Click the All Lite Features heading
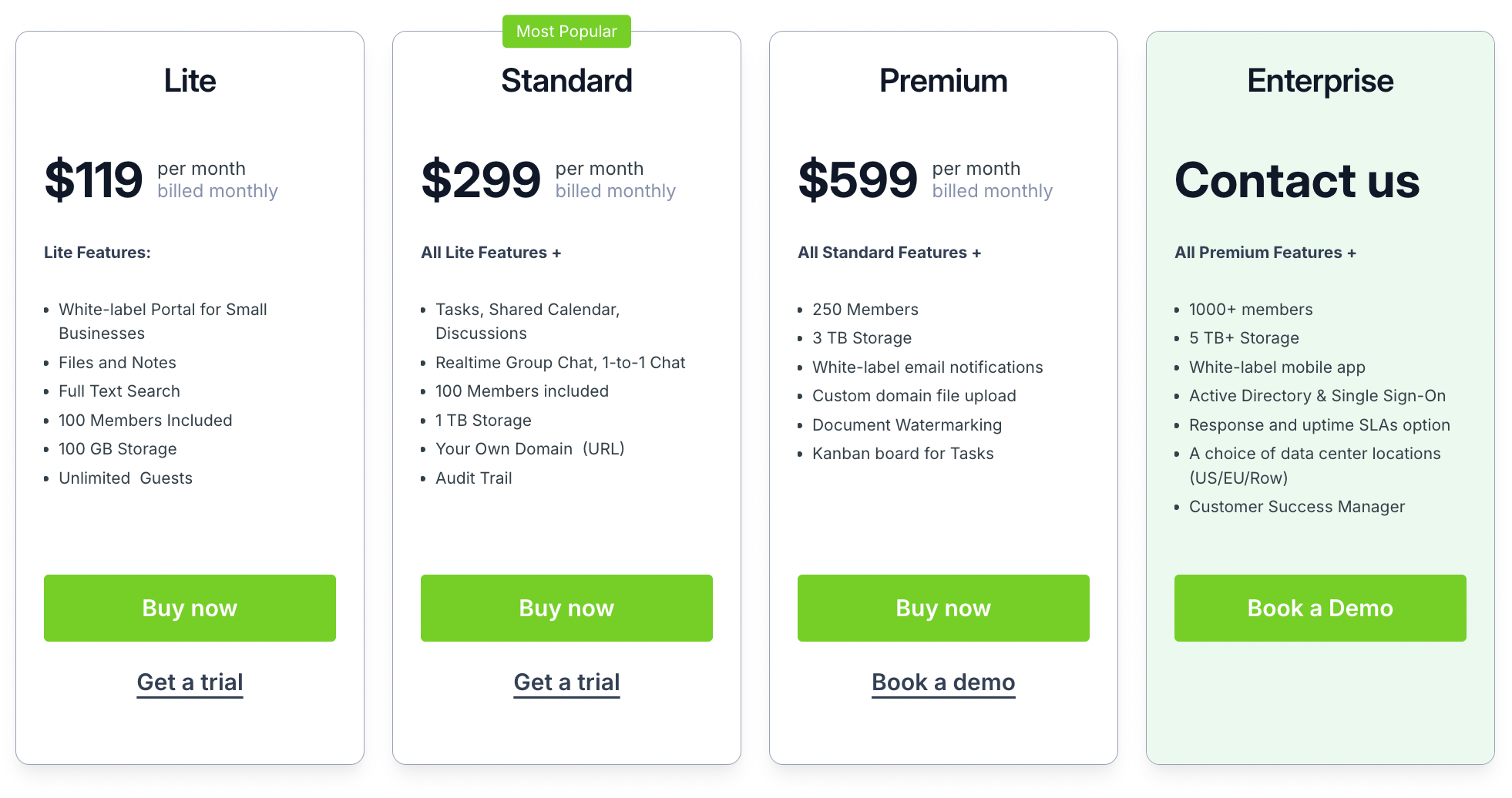The height and width of the screenshot is (798, 1512). coord(491,252)
